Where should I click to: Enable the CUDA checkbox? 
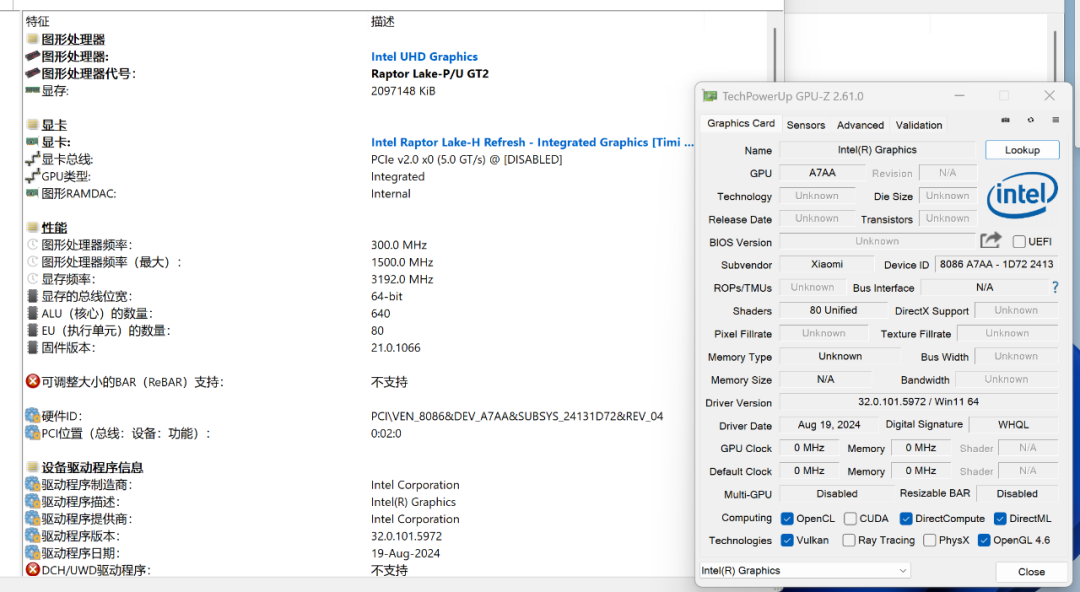850,518
